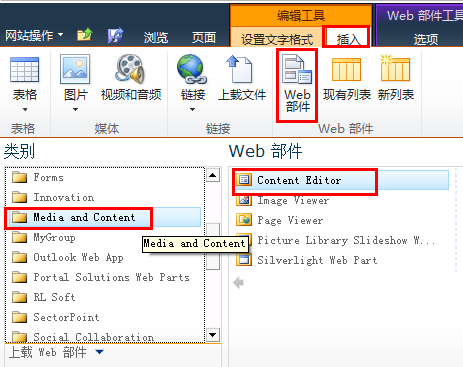Click the 链接 globe link icon
This screenshot has height=367, width=463.
192,69
